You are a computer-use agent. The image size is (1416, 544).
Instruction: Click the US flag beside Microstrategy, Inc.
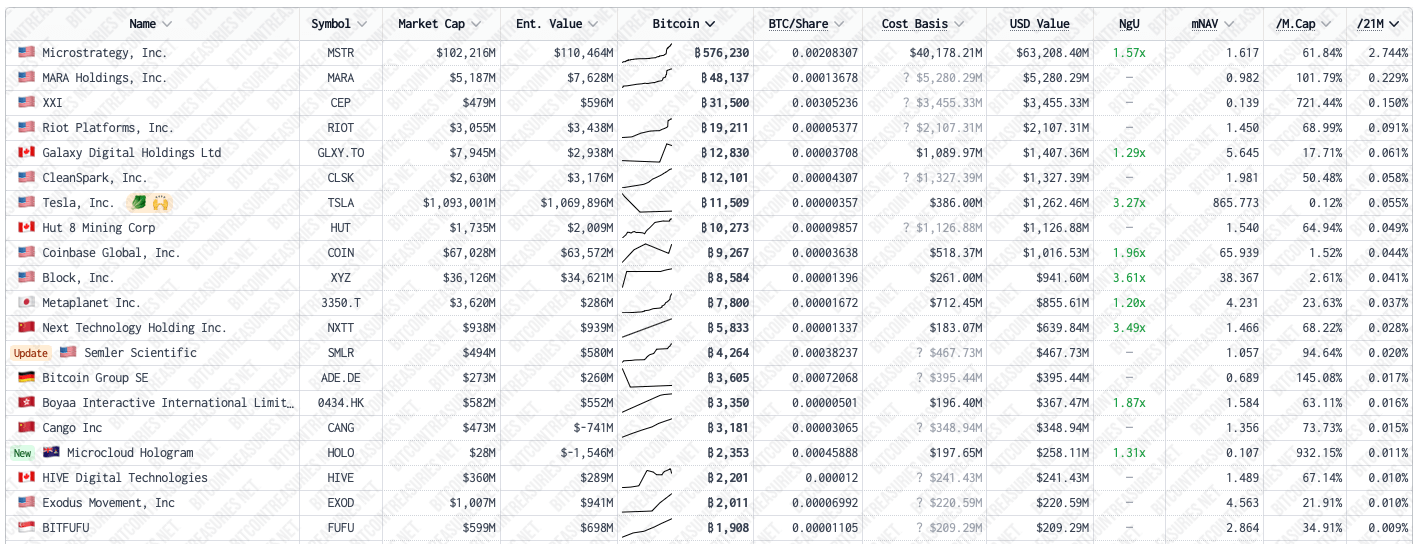(x=26, y=53)
